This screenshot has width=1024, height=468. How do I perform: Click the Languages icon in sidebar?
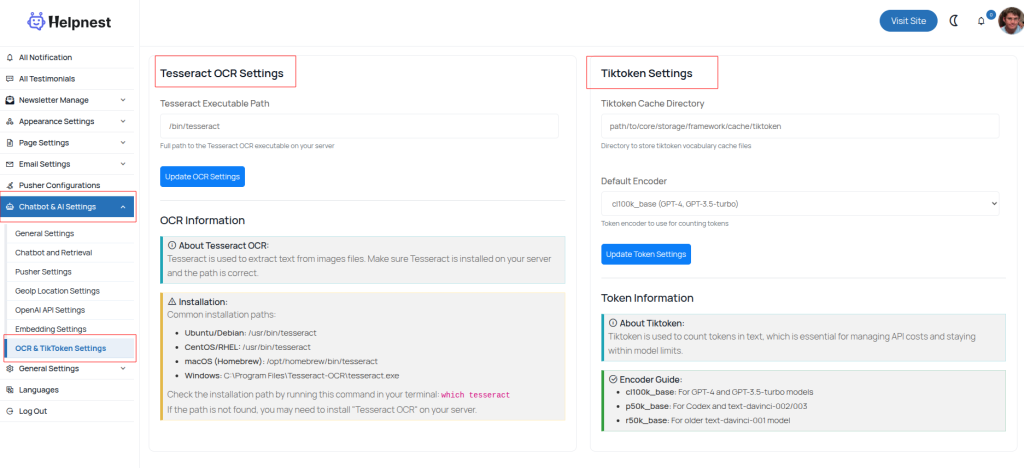pos(10,390)
